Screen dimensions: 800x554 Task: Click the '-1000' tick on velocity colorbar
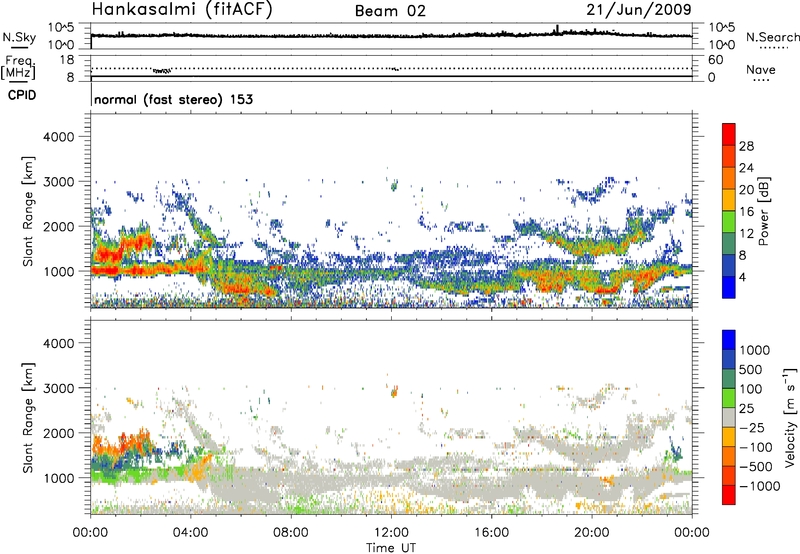759,486
